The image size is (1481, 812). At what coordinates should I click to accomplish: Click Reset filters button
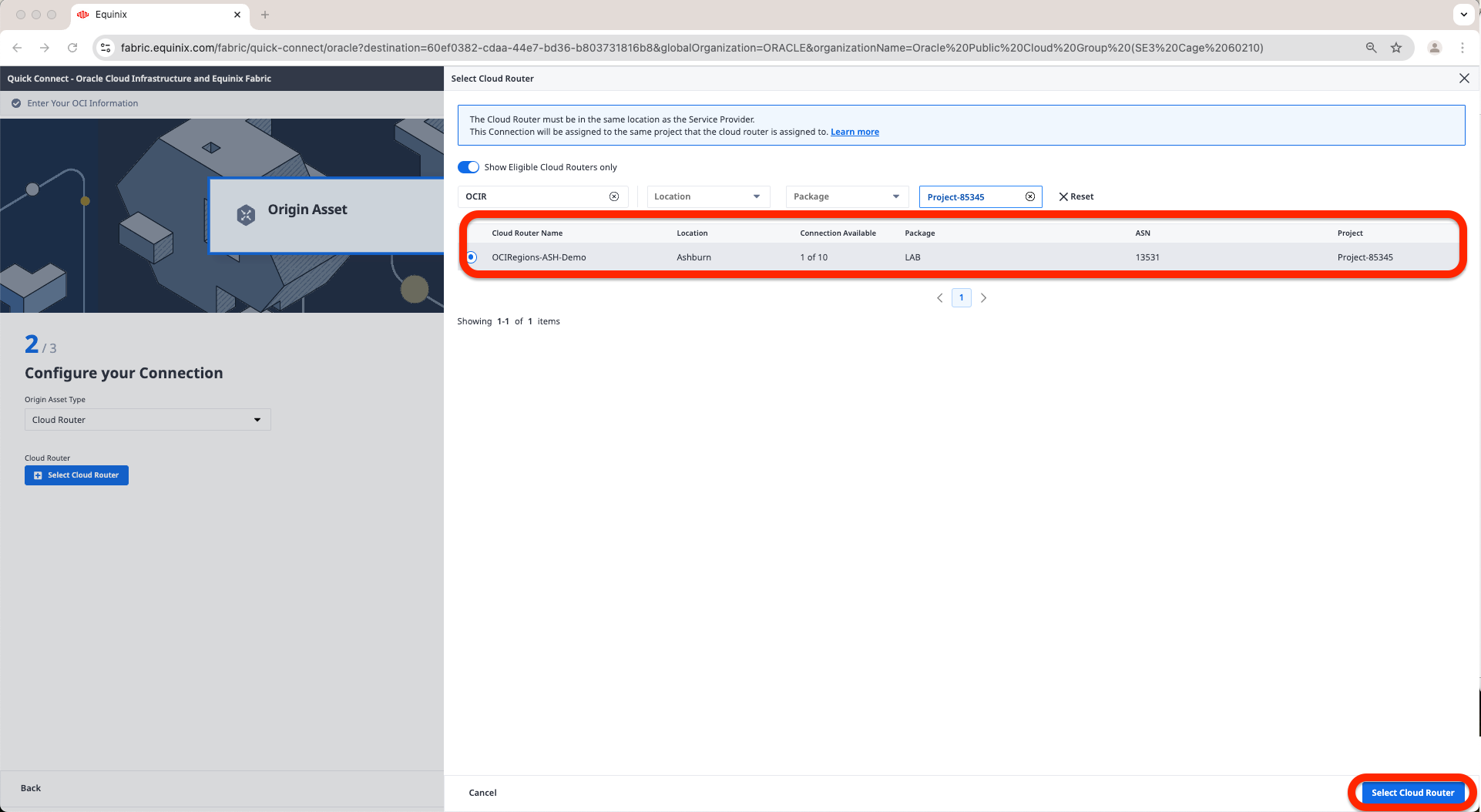(x=1076, y=196)
